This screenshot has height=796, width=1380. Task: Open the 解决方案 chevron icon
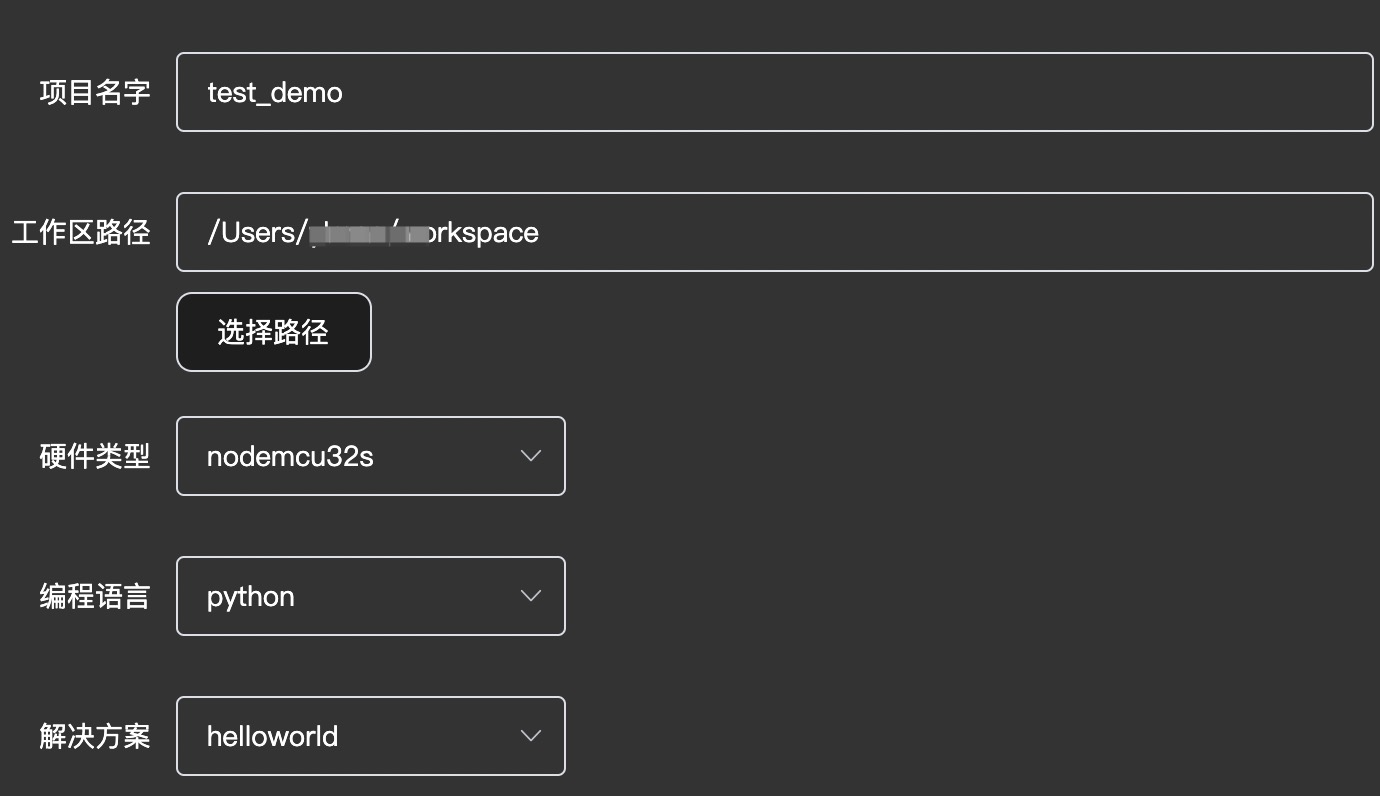[x=530, y=736]
